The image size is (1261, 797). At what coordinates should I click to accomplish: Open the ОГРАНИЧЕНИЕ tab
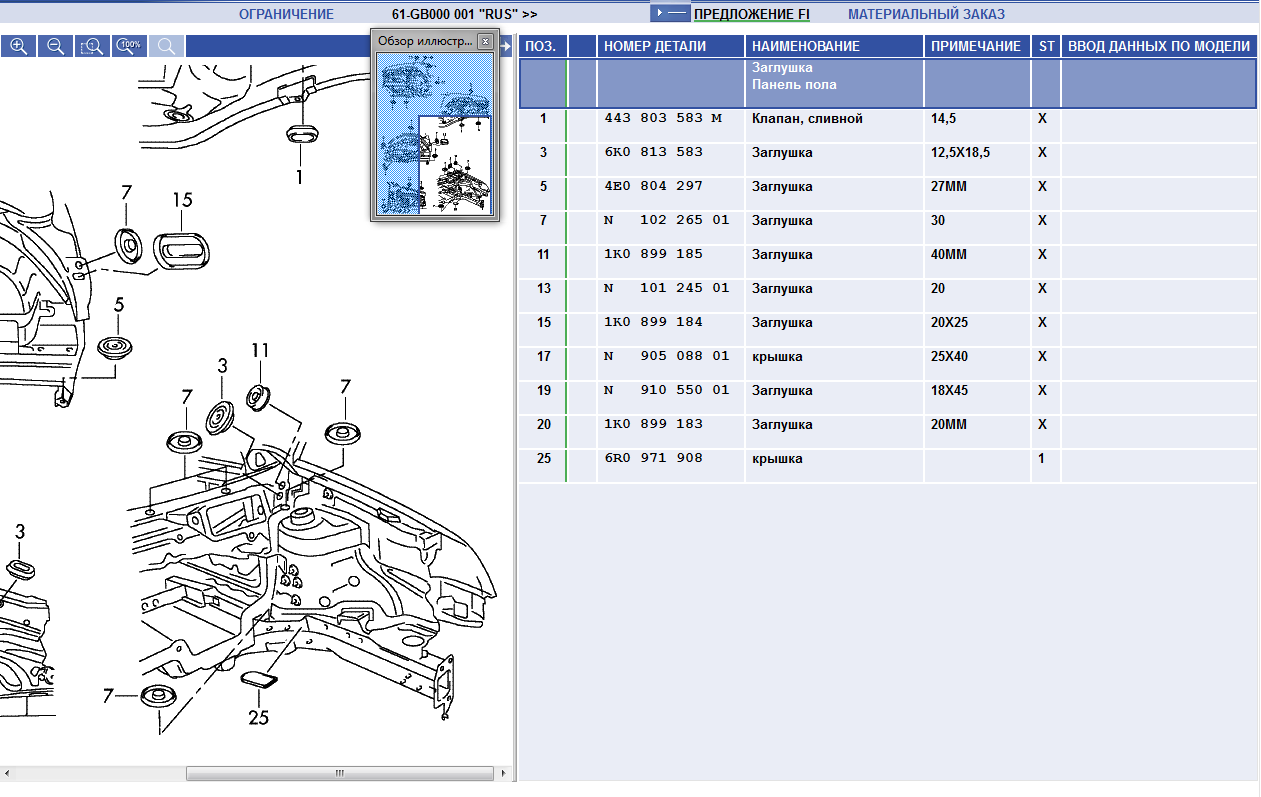286,14
